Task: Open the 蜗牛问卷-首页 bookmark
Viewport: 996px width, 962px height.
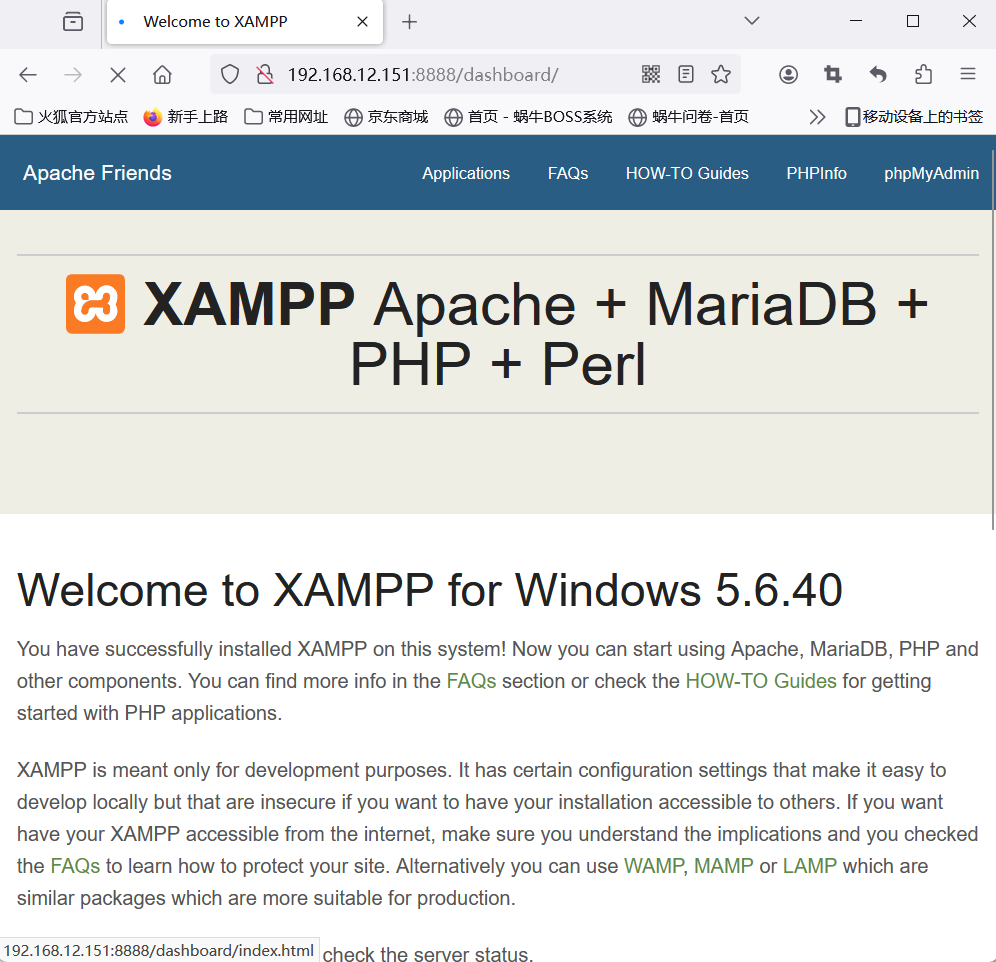Action: (689, 117)
